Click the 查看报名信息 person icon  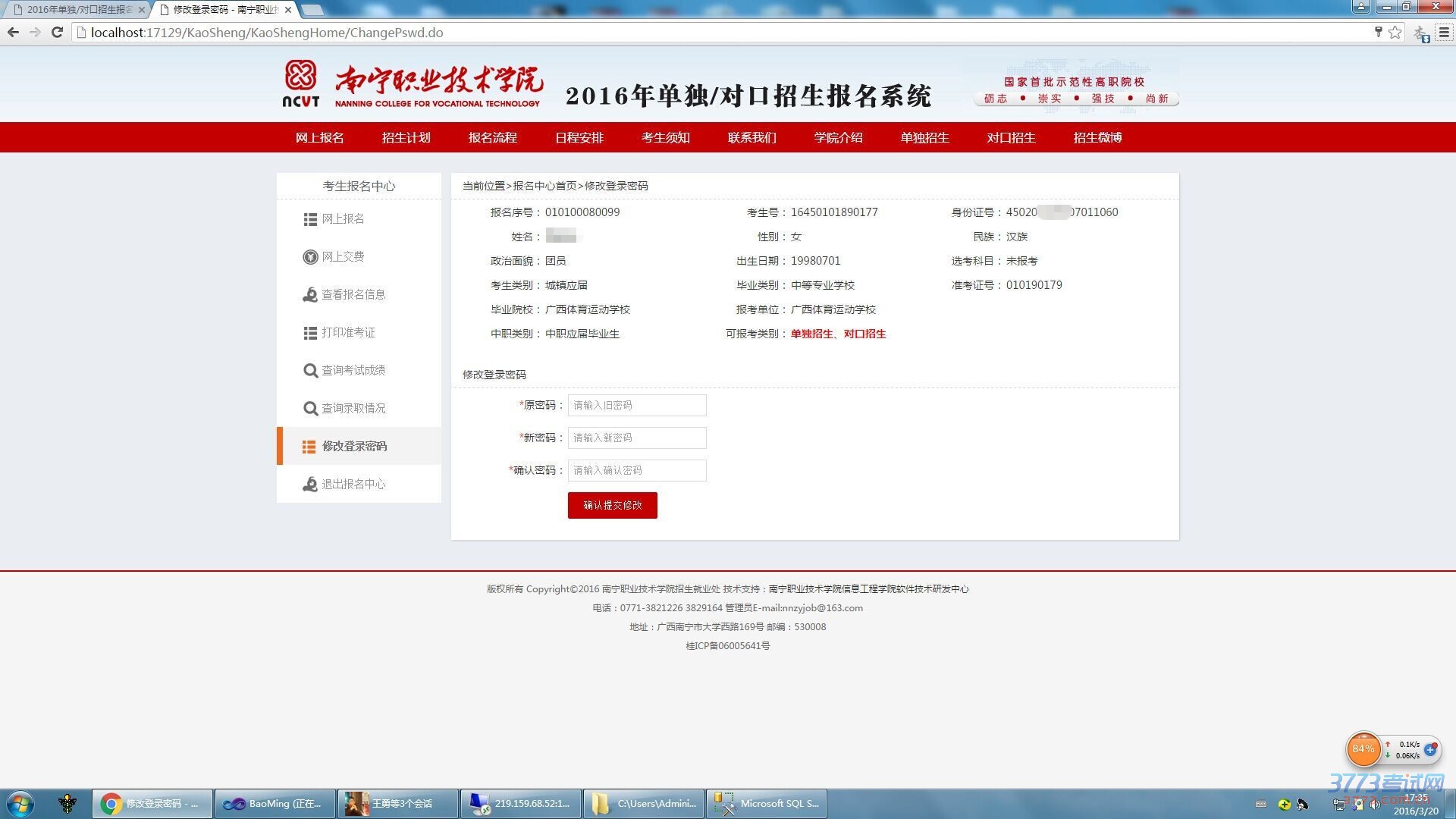[310, 295]
